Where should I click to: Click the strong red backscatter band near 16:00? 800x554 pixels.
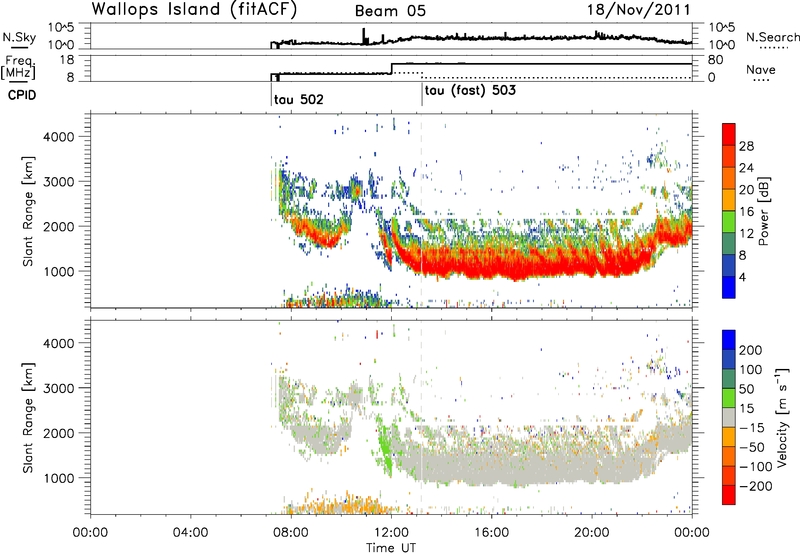coord(492,263)
